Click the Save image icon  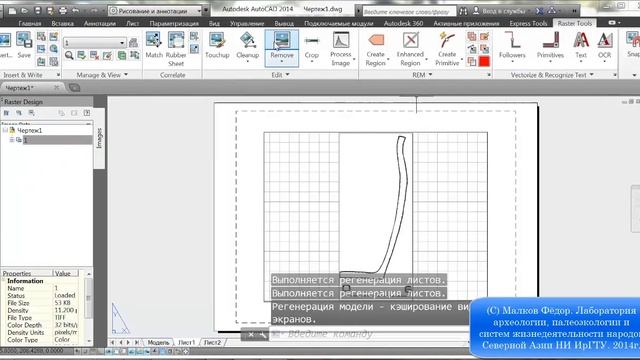point(24,45)
